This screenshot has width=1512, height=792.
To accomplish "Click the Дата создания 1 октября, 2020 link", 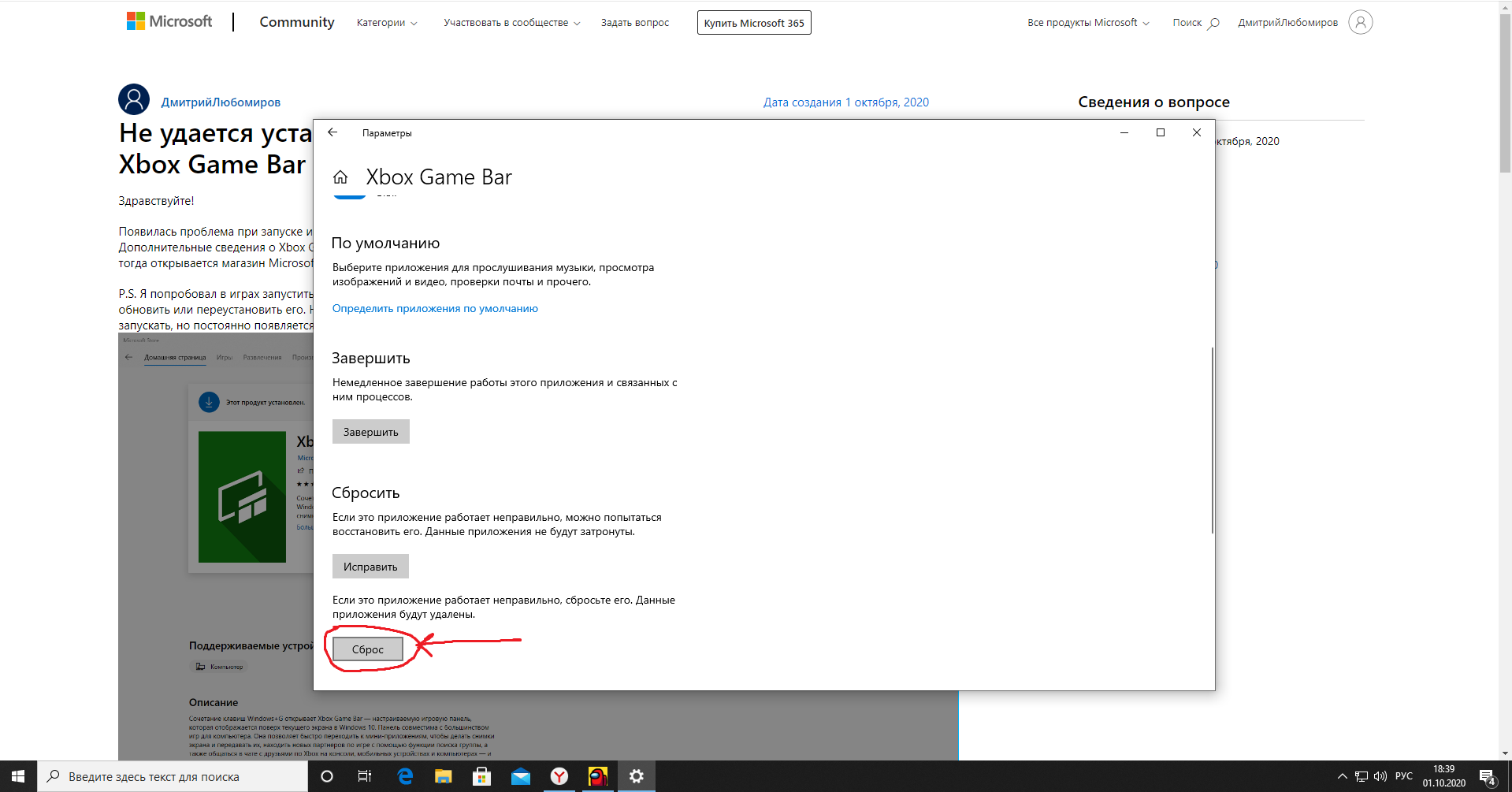I will (846, 102).
